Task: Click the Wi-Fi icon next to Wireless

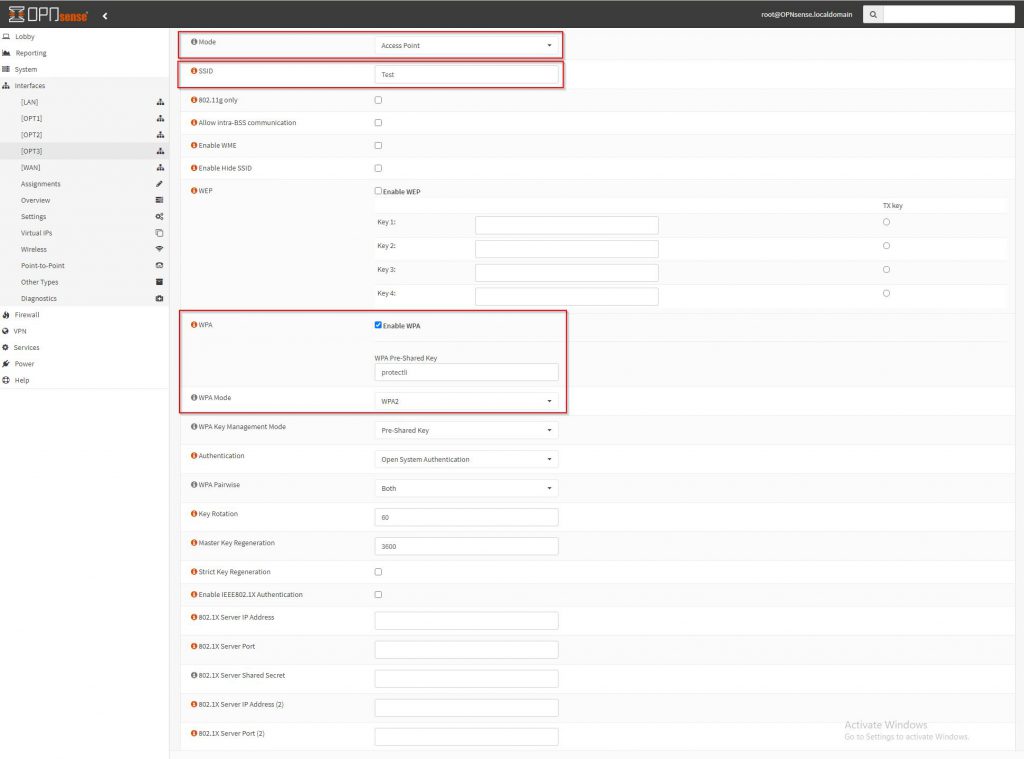Action: 159,249
